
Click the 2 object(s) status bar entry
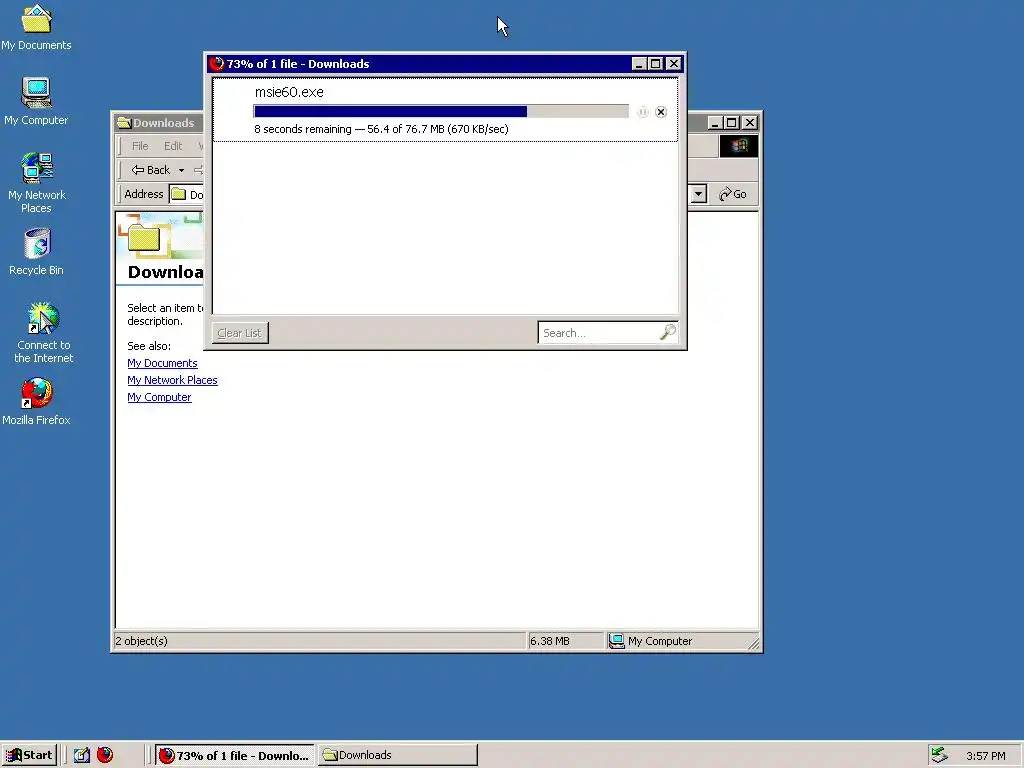click(x=319, y=641)
